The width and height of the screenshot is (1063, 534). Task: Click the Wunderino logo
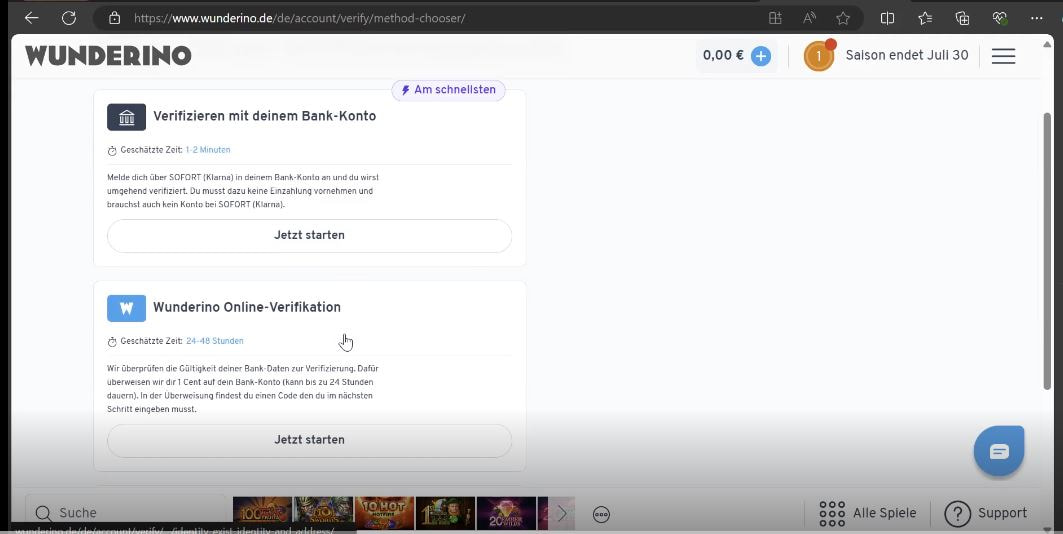108,56
